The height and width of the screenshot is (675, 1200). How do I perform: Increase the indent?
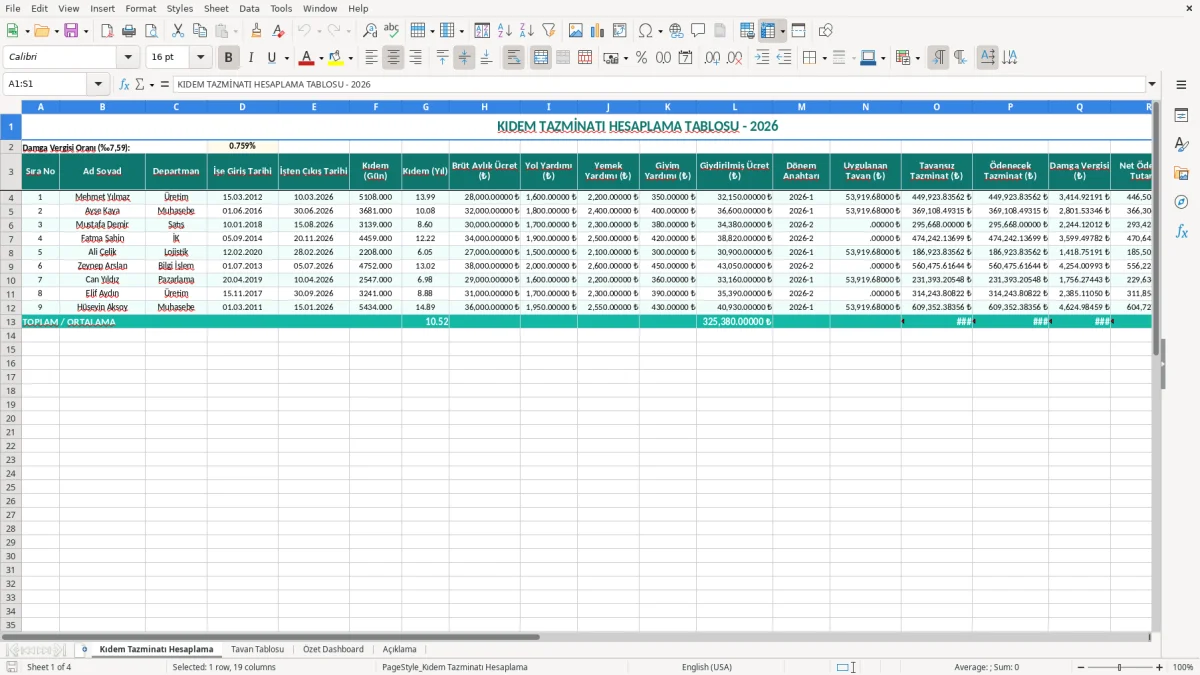click(x=762, y=58)
